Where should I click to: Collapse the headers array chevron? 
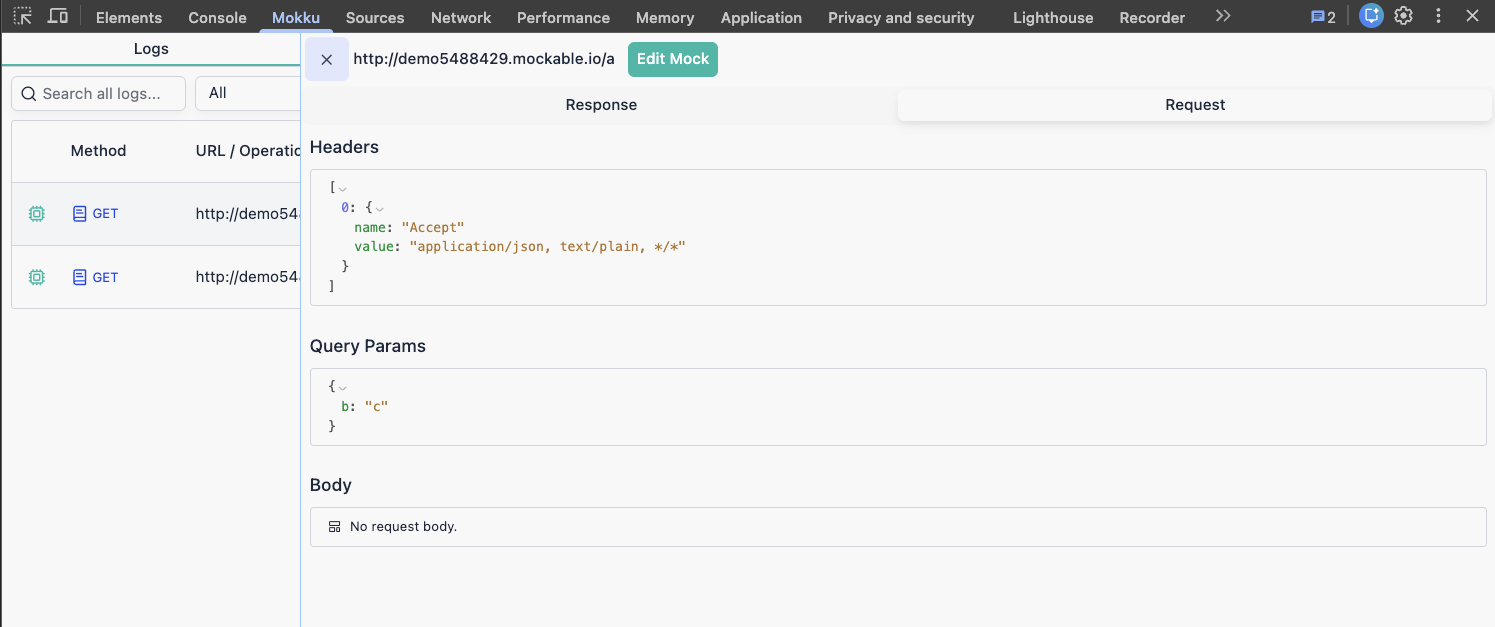[x=343, y=188]
